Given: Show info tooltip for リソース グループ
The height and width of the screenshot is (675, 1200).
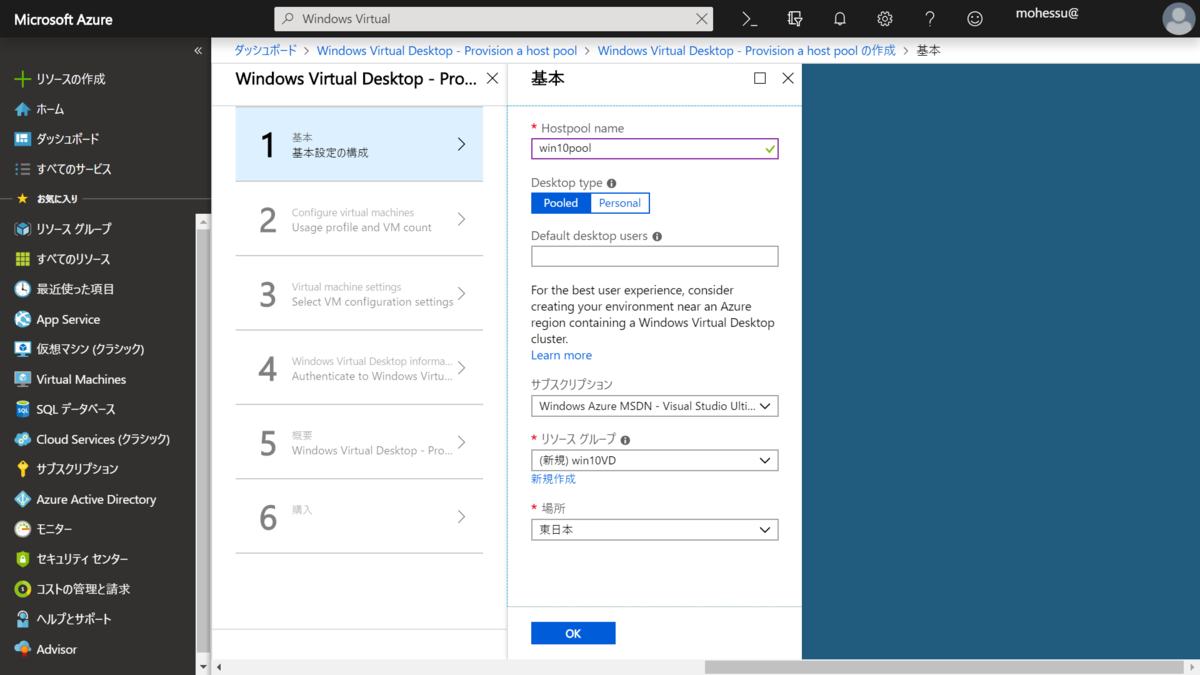Looking at the screenshot, I should [x=625, y=440].
